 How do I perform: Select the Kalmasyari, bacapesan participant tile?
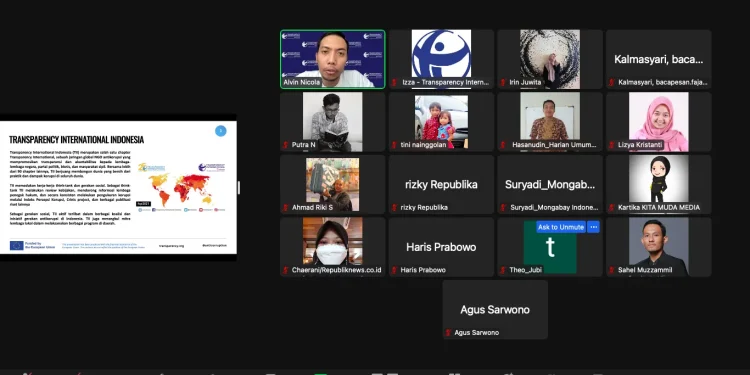[x=659, y=59]
